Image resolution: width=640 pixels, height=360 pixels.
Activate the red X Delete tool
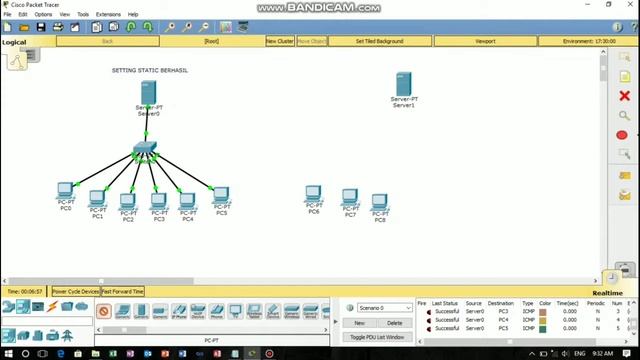[x=624, y=96]
